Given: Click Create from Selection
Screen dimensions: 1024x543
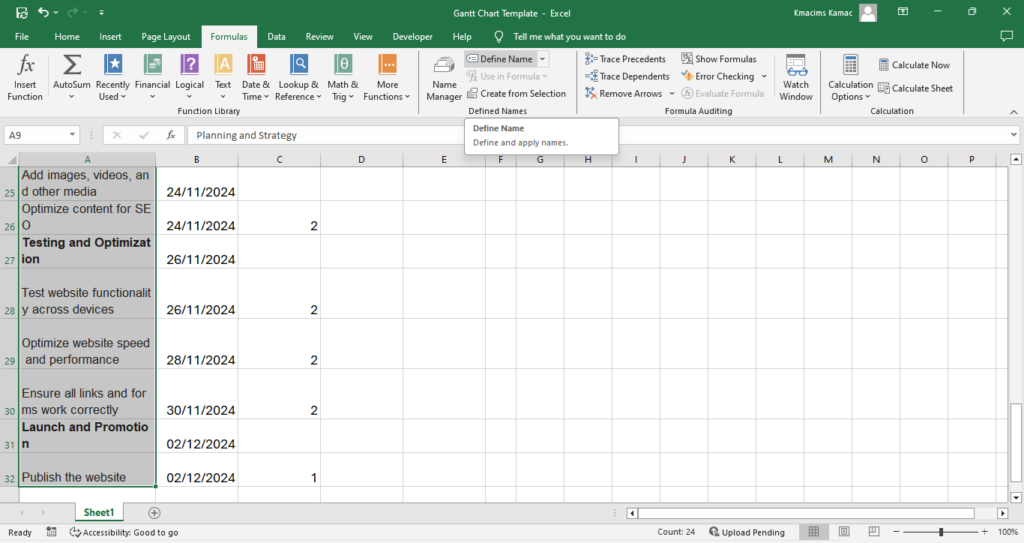Looking at the screenshot, I should (517, 93).
